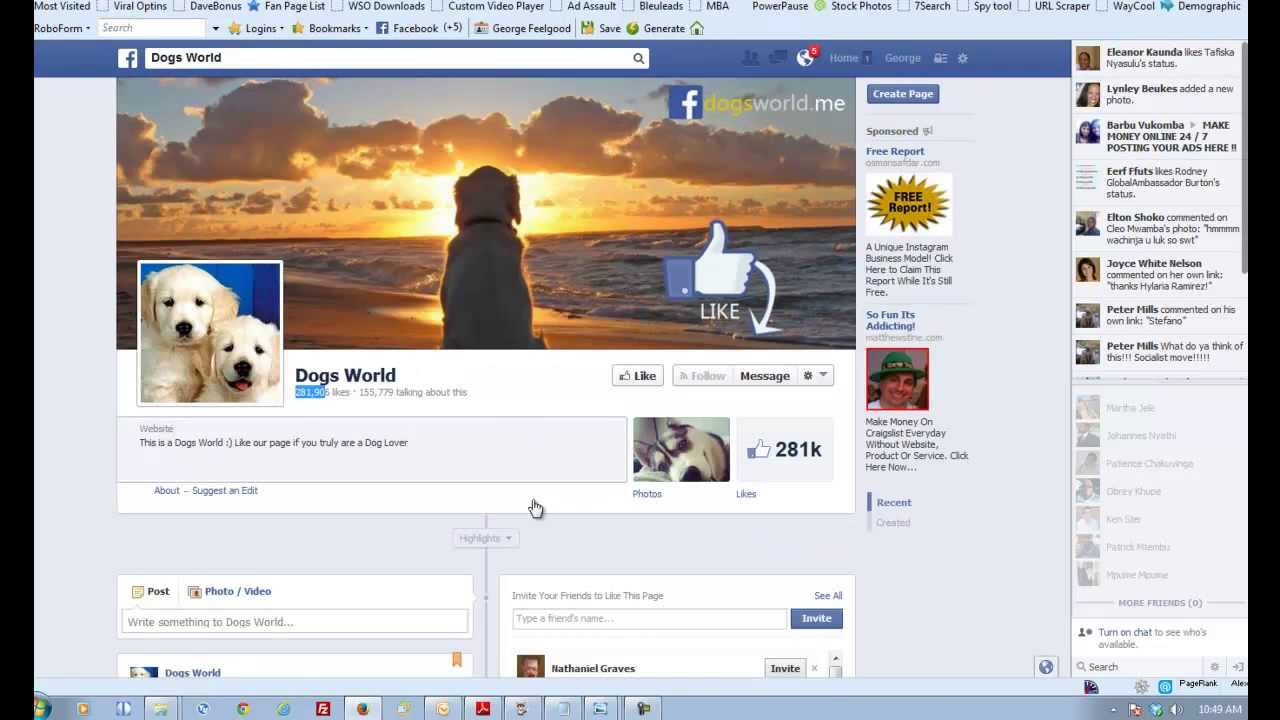Open the RoboForm dropdown menu
The height and width of the screenshot is (720, 1280).
coord(62,28)
